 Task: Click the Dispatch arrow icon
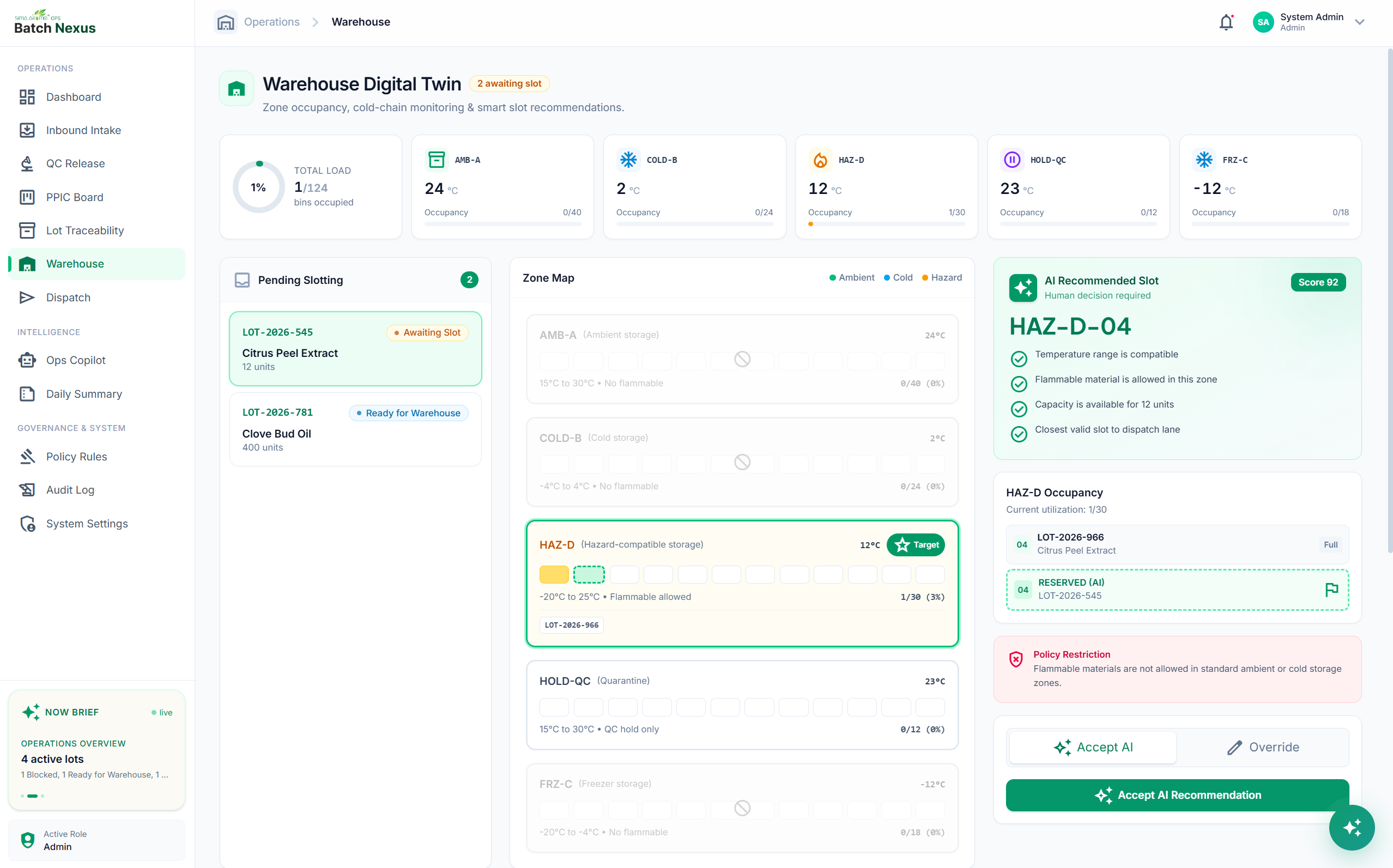coord(27,298)
